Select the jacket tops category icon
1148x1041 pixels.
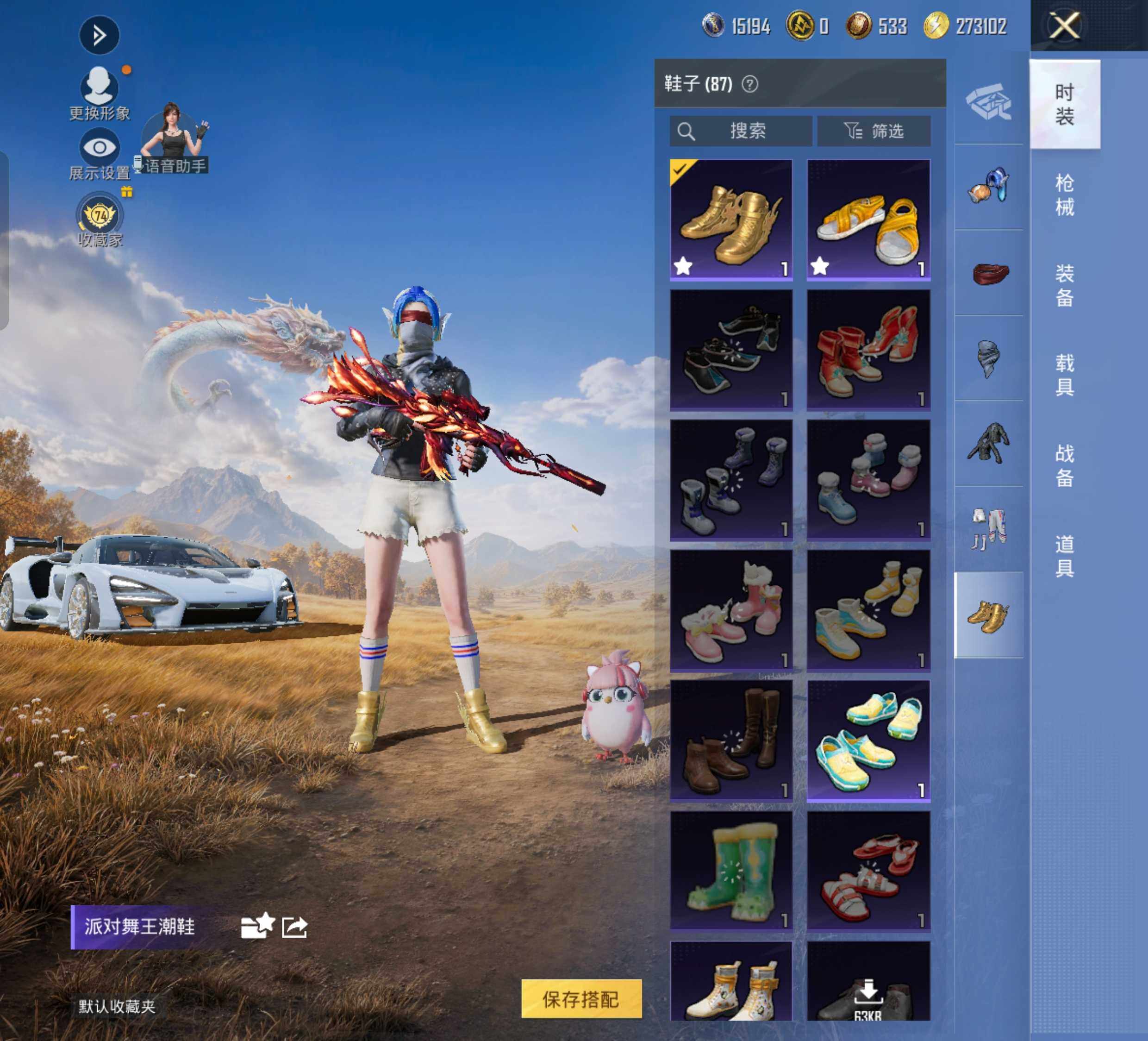(989, 444)
